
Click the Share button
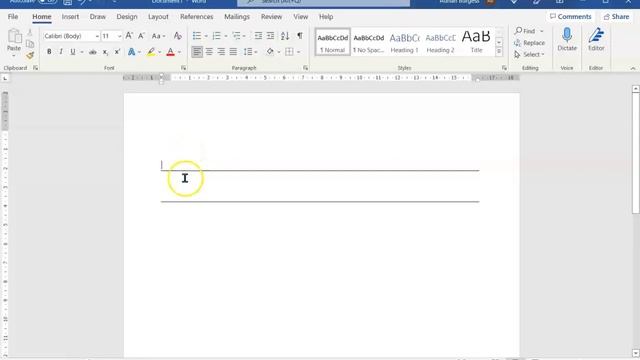pyautogui.click(x=616, y=17)
